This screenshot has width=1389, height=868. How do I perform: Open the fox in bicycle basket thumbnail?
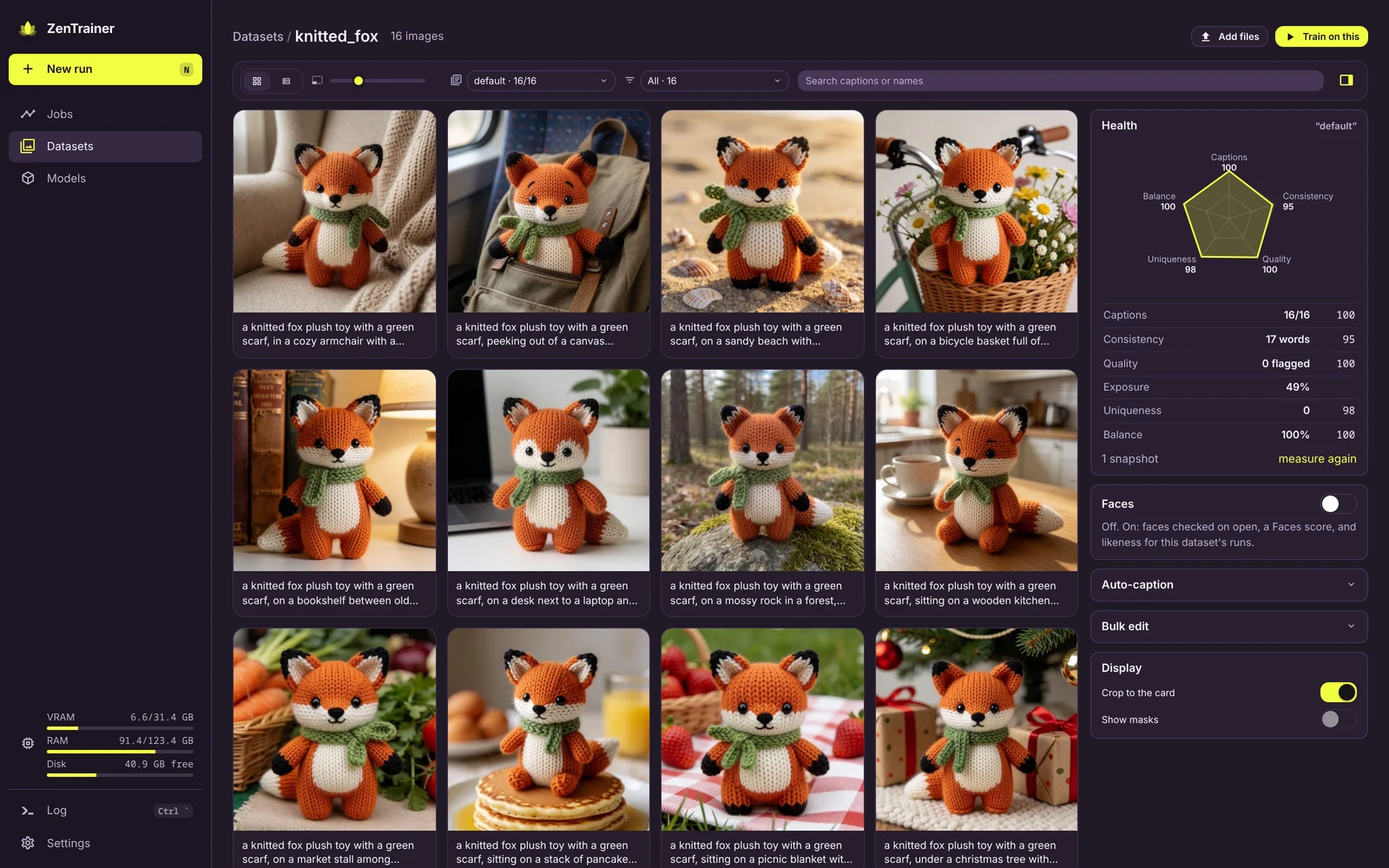coord(977,211)
